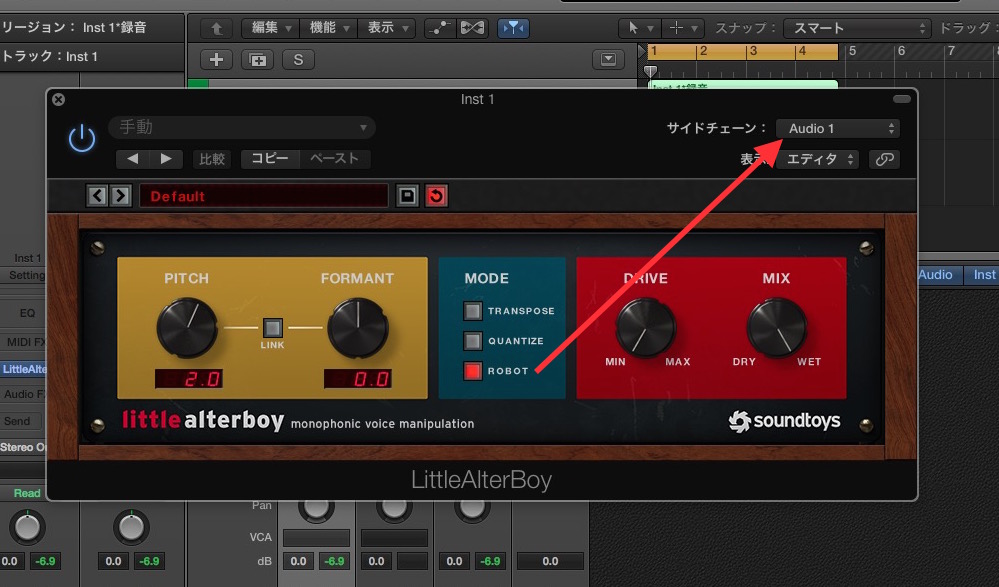Click the コピー copy button
The height and width of the screenshot is (587, 999).
point(270,158)
